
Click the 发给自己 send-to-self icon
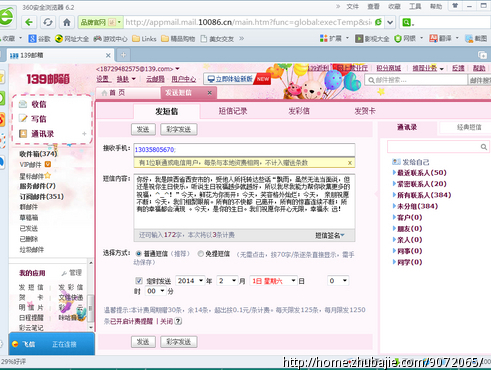(396, 162)
